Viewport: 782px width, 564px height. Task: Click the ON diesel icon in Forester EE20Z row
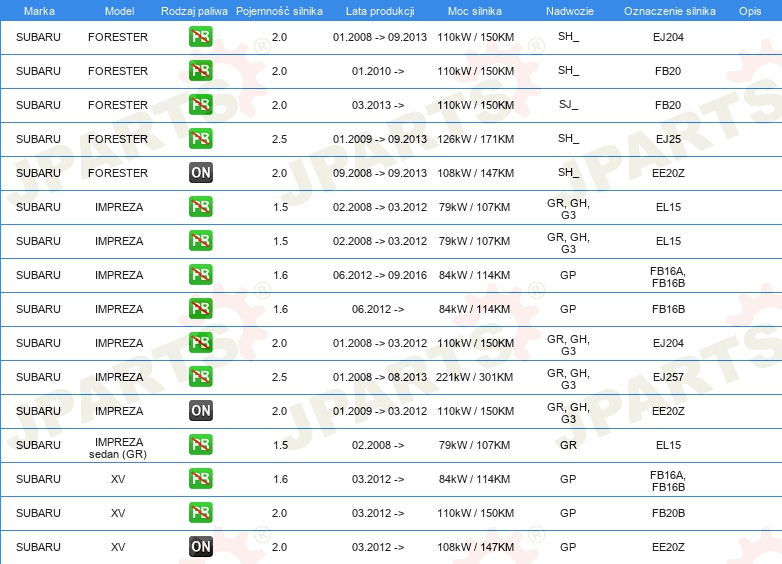point(200,173)
